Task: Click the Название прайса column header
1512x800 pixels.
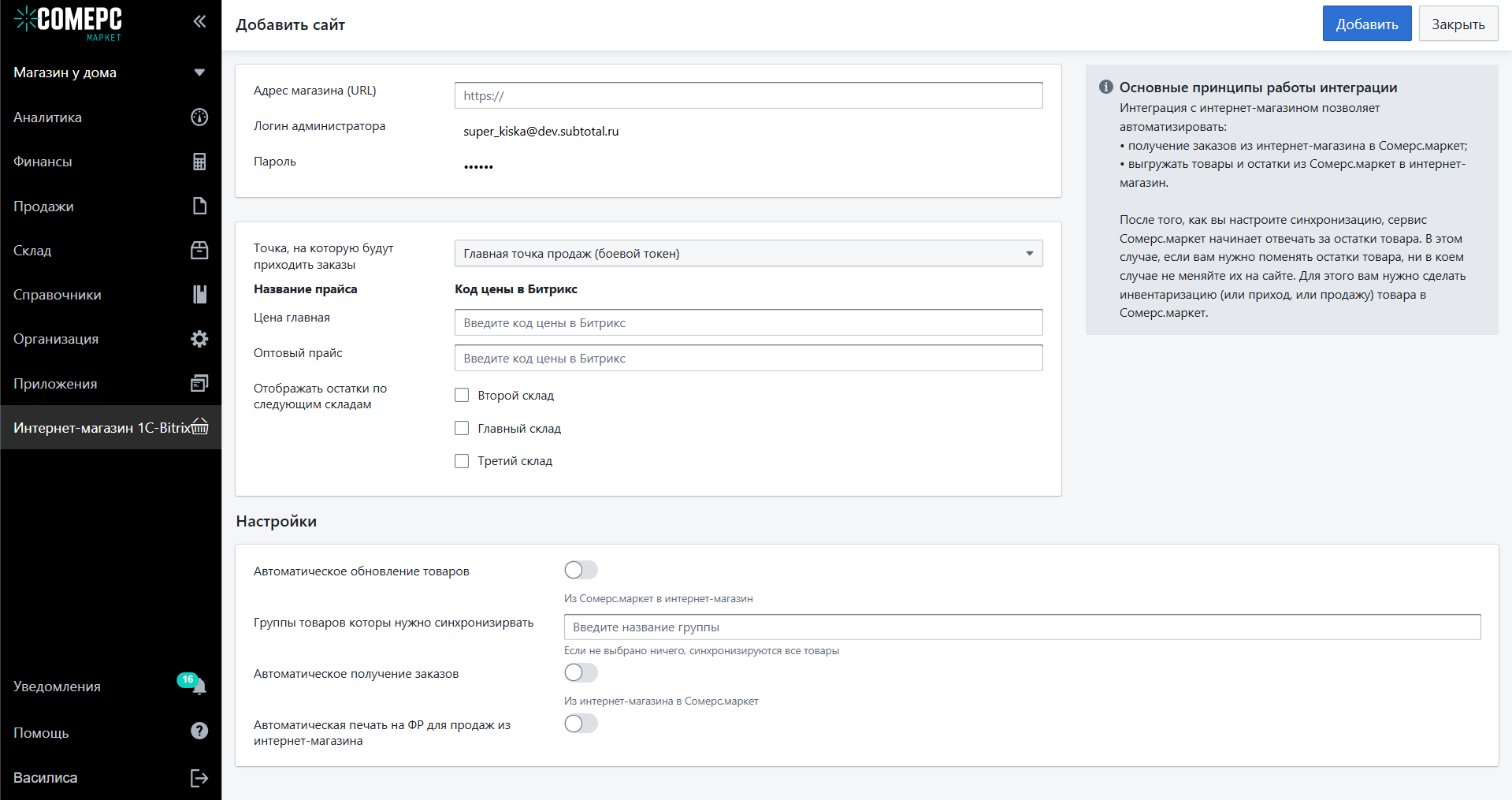Action: point(306,289)
